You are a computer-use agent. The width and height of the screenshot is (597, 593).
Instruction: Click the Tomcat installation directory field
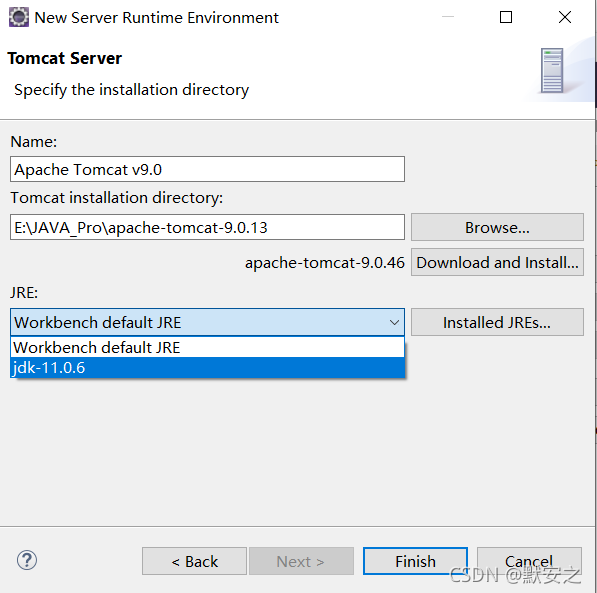pos(207,227)
